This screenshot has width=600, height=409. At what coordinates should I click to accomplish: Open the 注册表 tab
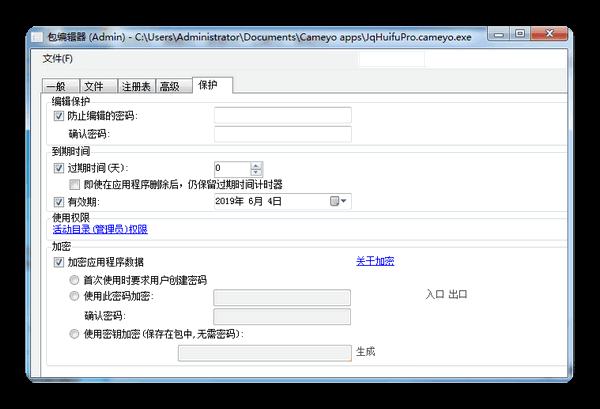coord(136,86)
